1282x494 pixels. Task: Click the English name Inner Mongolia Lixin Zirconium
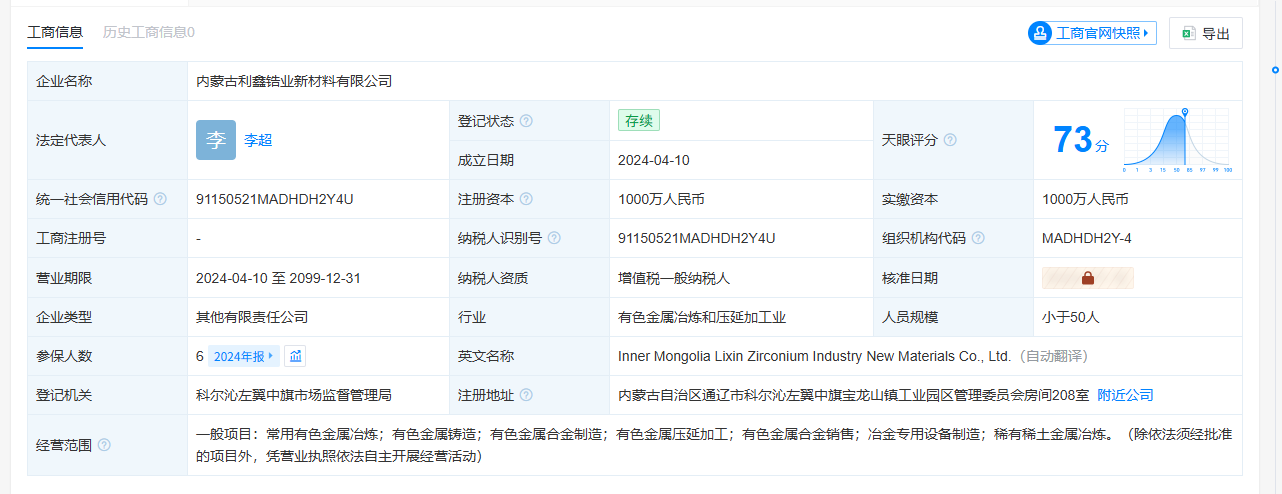pos(815,356)
